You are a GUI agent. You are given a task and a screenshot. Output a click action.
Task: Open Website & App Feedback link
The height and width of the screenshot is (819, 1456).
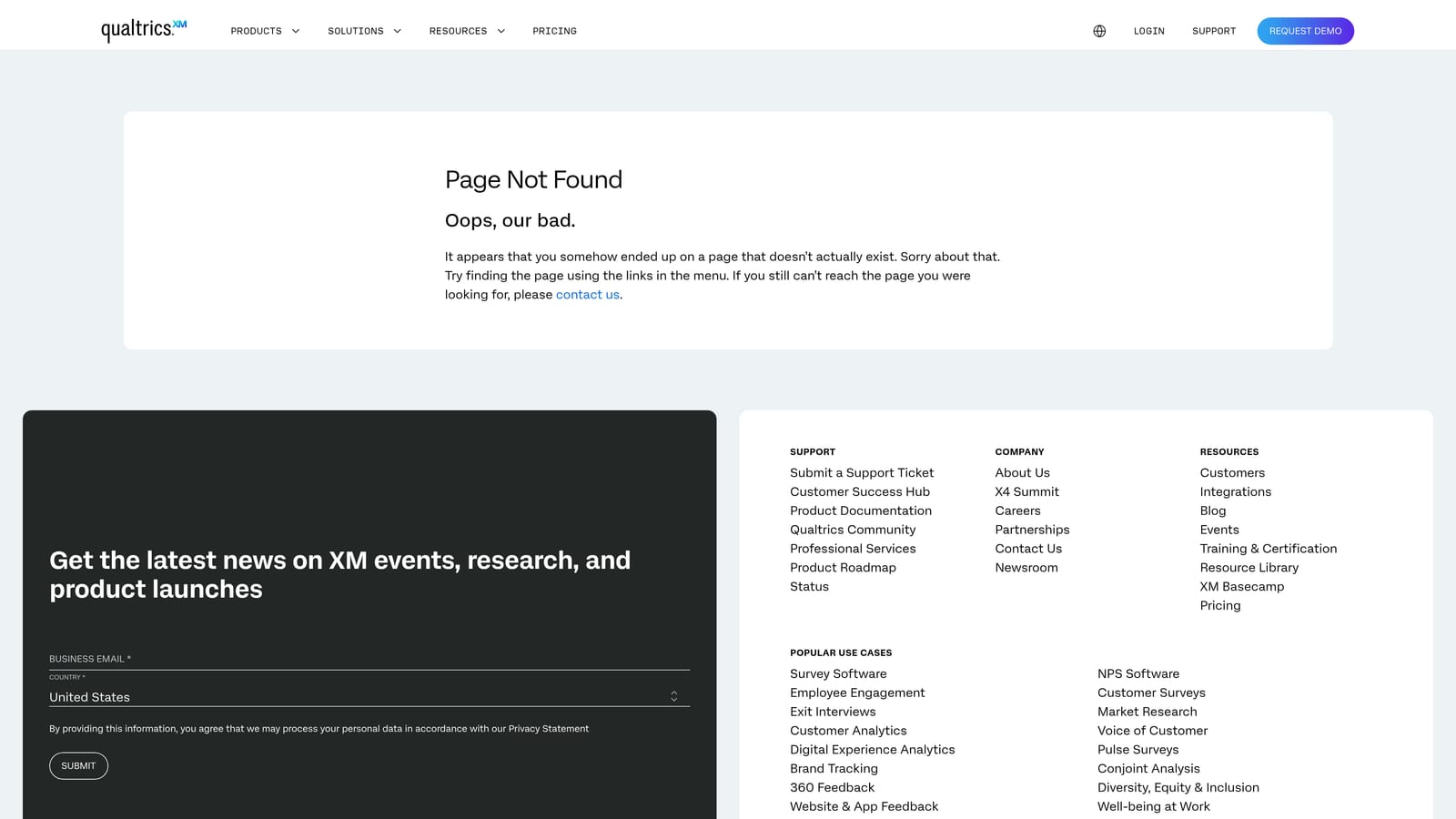pos(864,807)
